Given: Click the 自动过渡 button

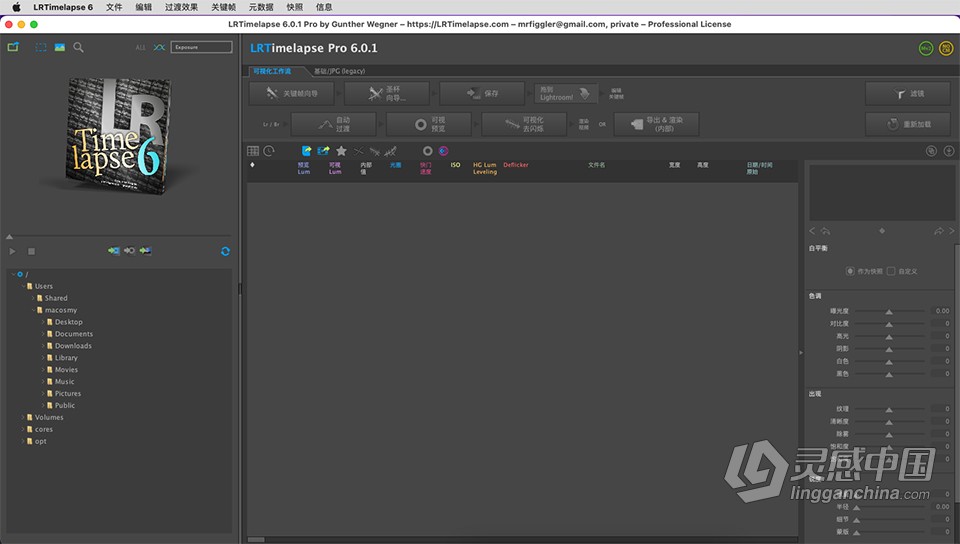Looking at the screenshot, I should (334, 124).
